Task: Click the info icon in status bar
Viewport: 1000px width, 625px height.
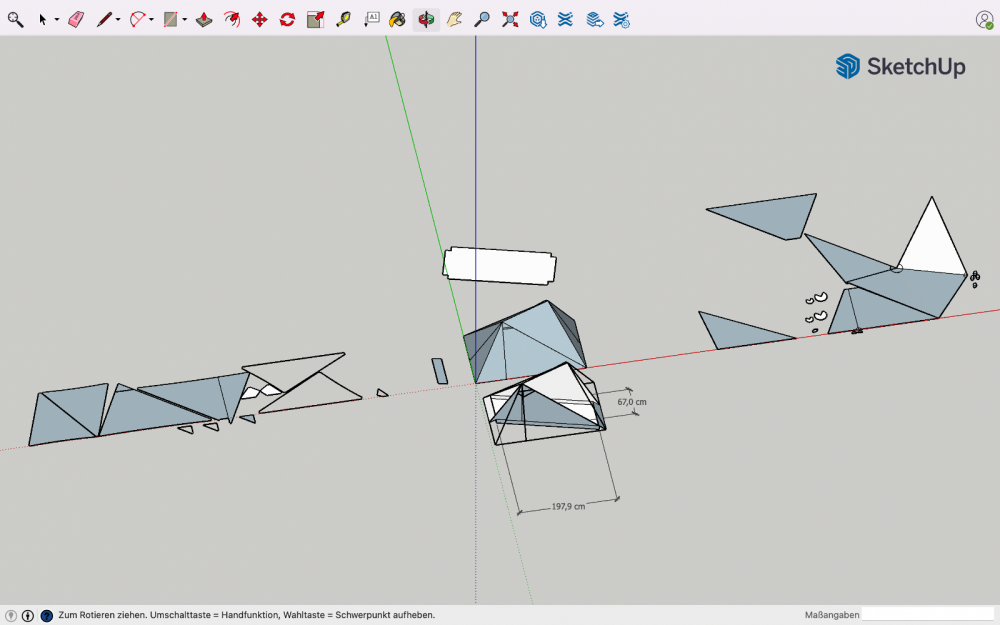Action: (x=28, y=615)
